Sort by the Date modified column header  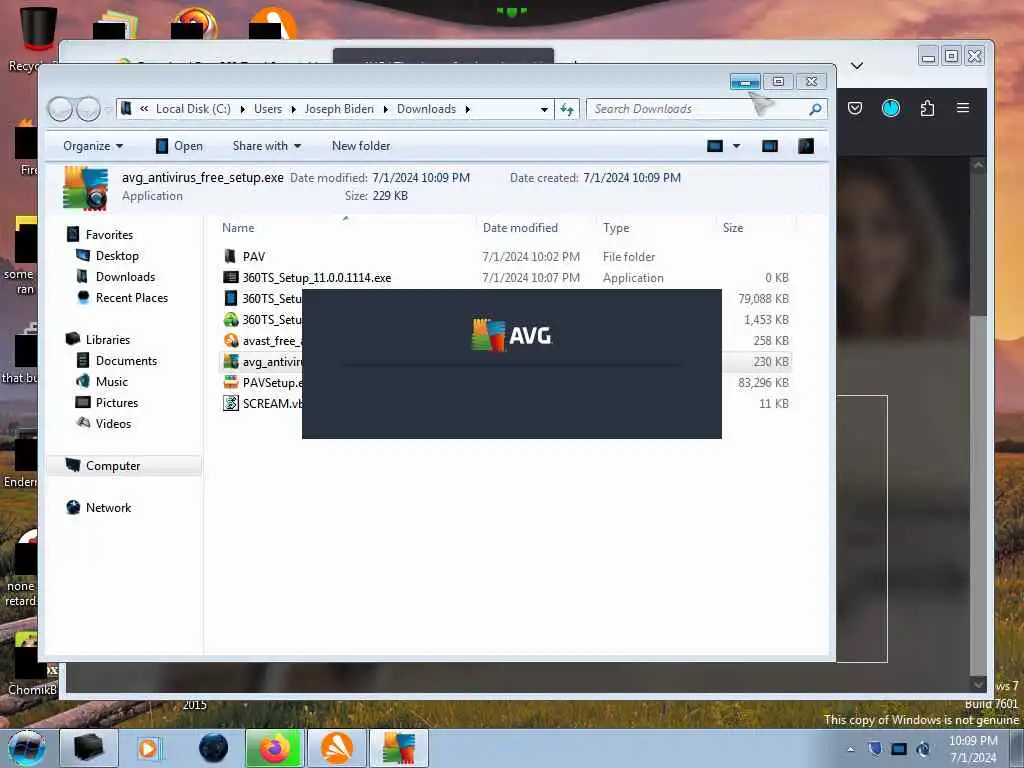(520, 228)
